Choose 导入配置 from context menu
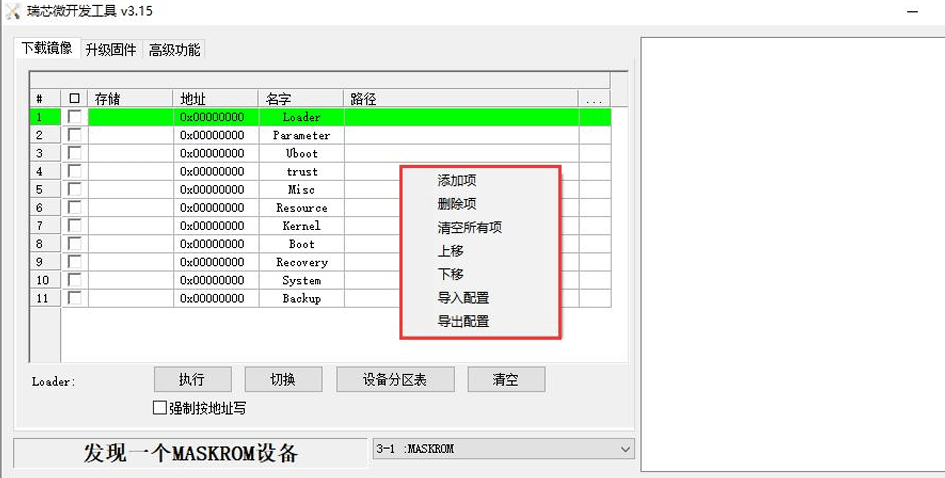Viewport: 945px width, 478px height. tap(463, 298)
